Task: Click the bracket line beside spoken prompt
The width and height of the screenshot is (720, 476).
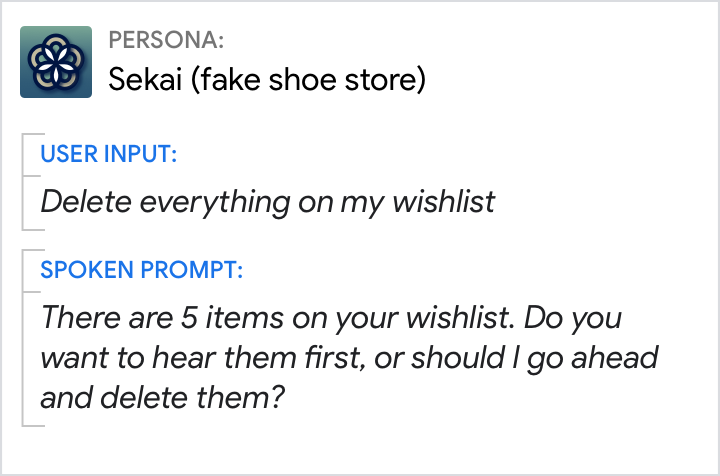Action: (x=23, y=340)
